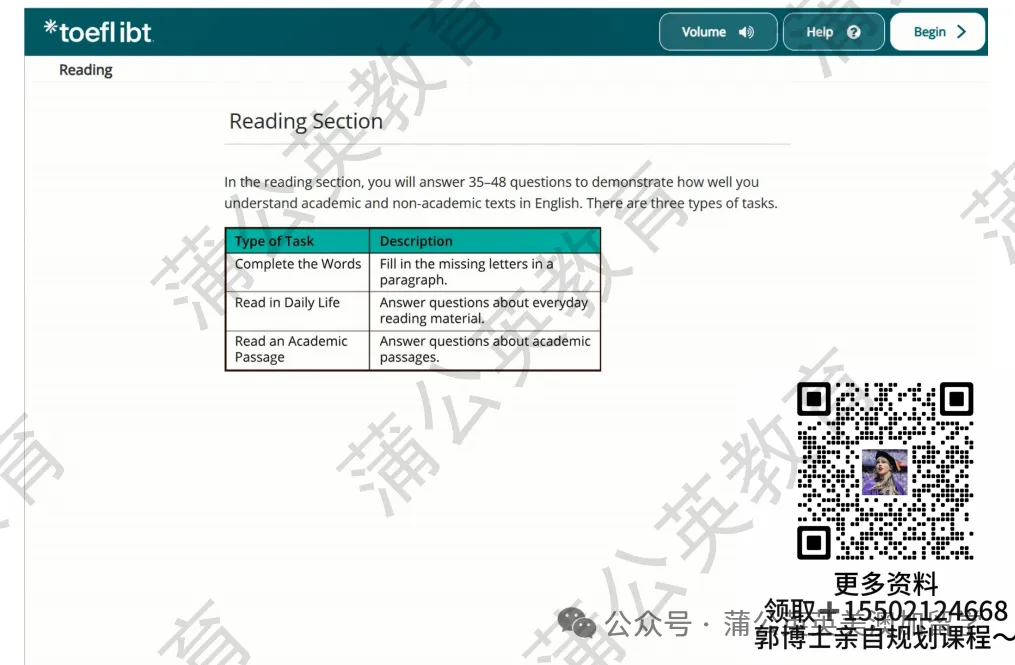This screenshot has width=1015, height=665.
Task: Click the toefl ibt logo
Action: tap(98, 31)
